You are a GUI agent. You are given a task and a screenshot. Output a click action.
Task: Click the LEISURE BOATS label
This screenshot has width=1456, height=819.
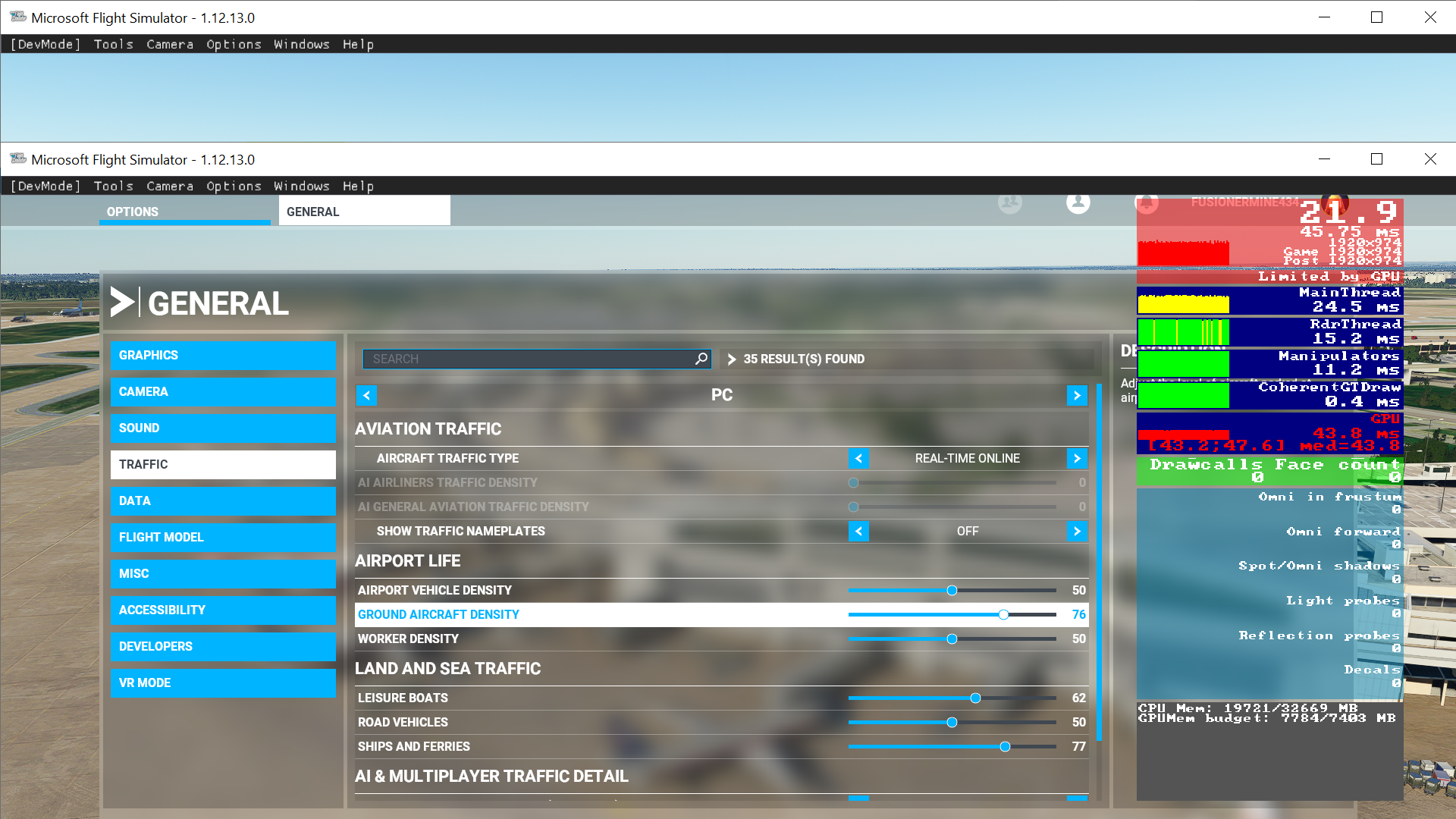coord(403,698)
